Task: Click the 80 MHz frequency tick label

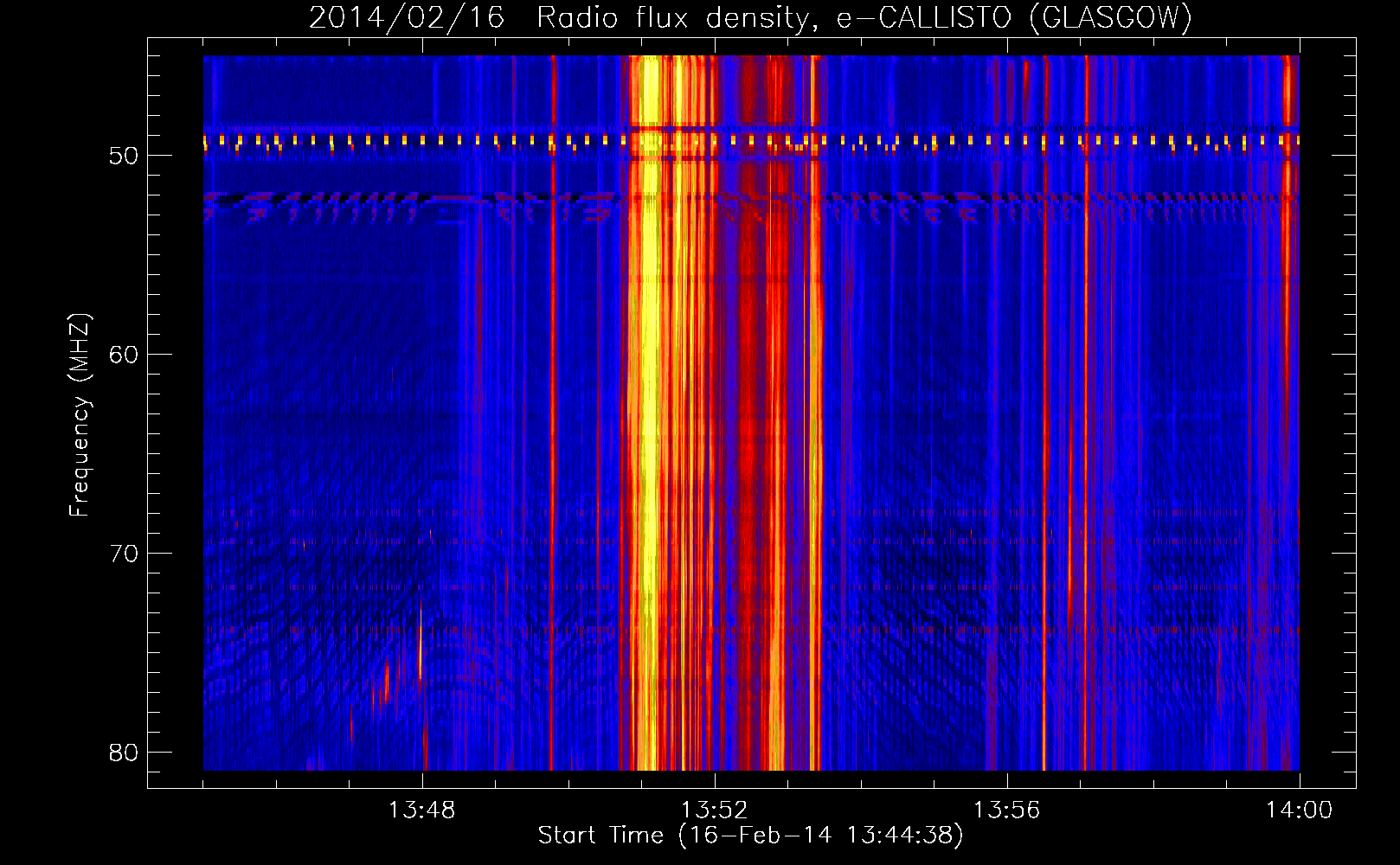Action: coord(124,753)
